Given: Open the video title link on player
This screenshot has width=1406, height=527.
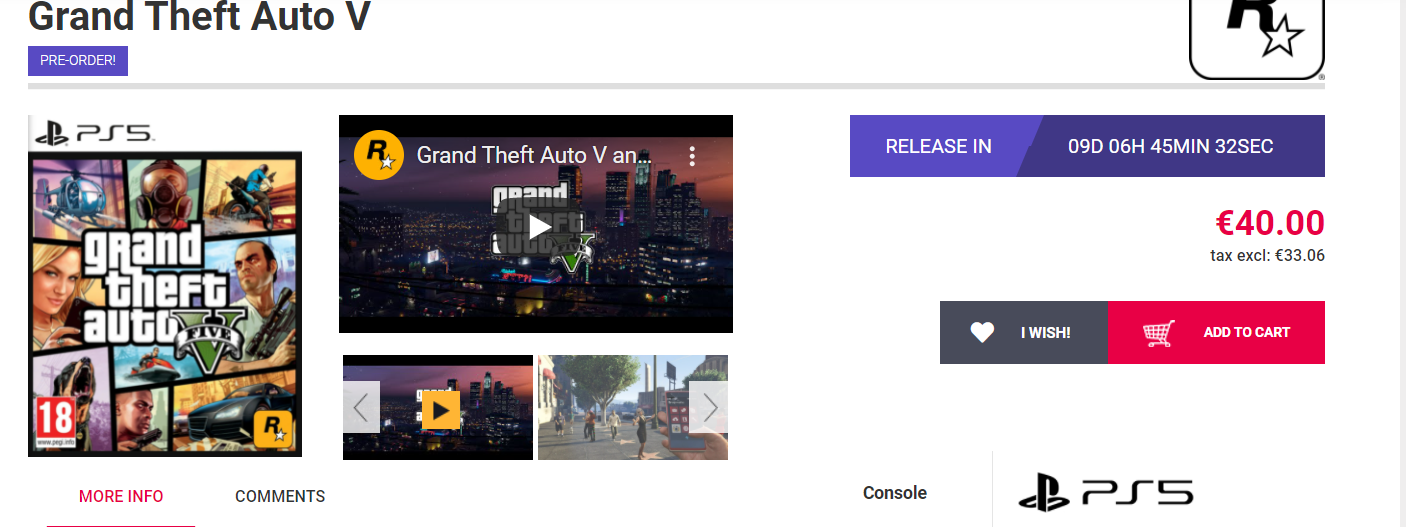Looking at the screenshot, I should coord(533,156).
